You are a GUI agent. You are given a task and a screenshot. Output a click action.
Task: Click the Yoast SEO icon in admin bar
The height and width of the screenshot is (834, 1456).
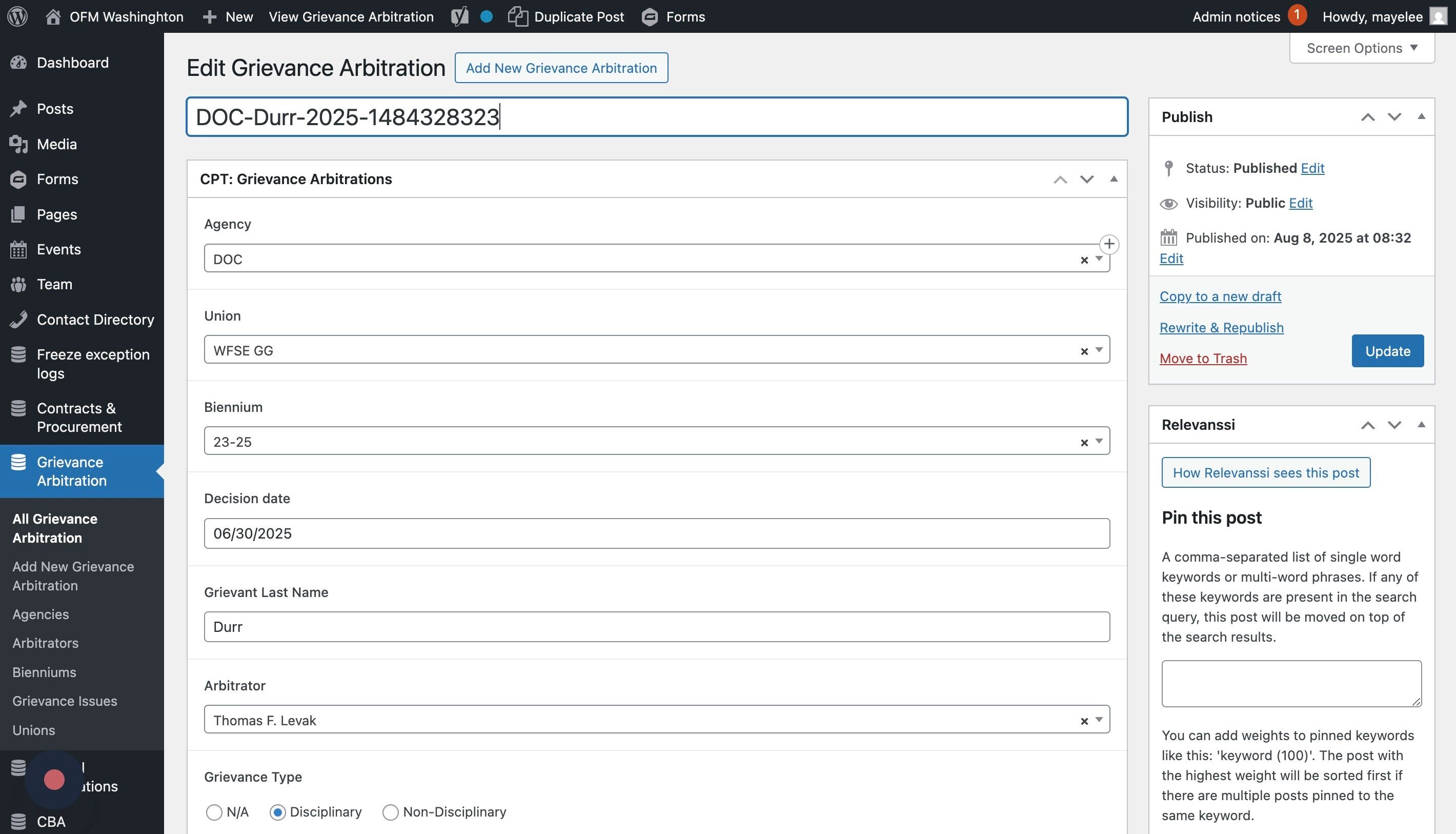point(459,16)
